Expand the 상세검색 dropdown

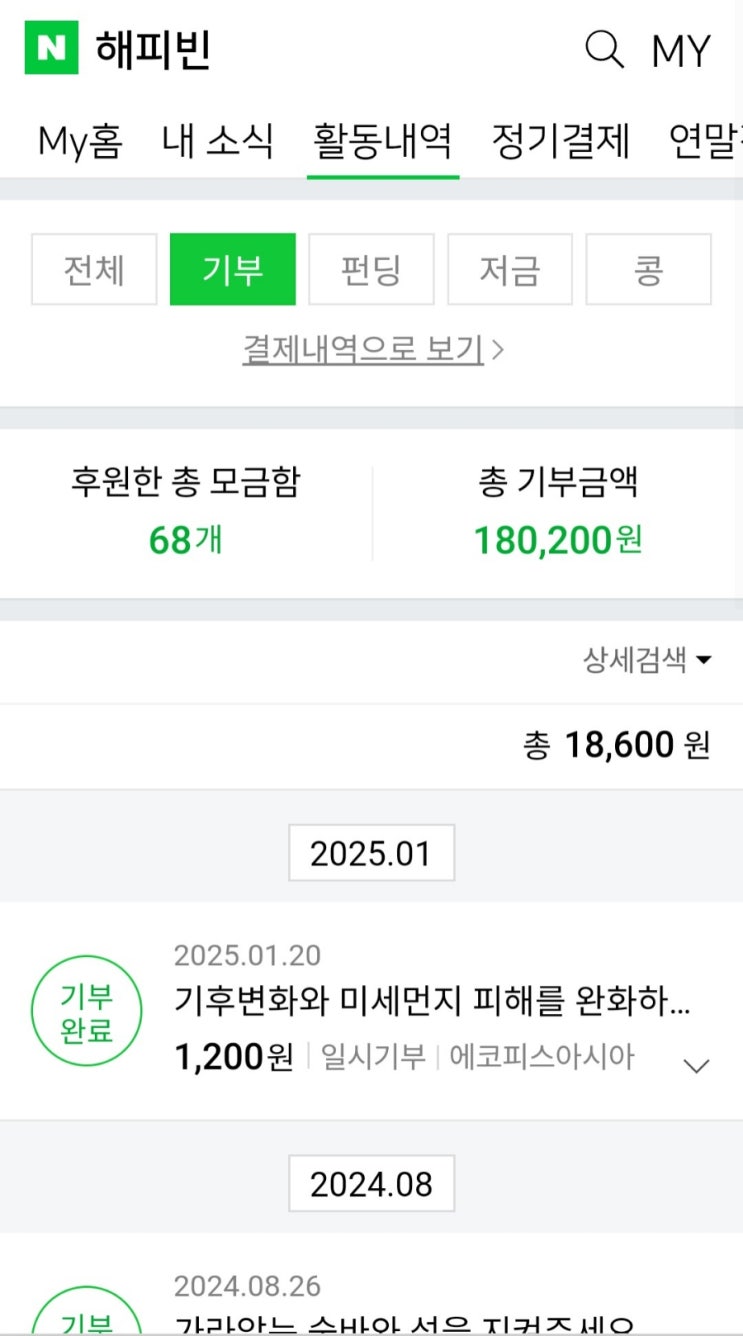(x=647, y=660)
